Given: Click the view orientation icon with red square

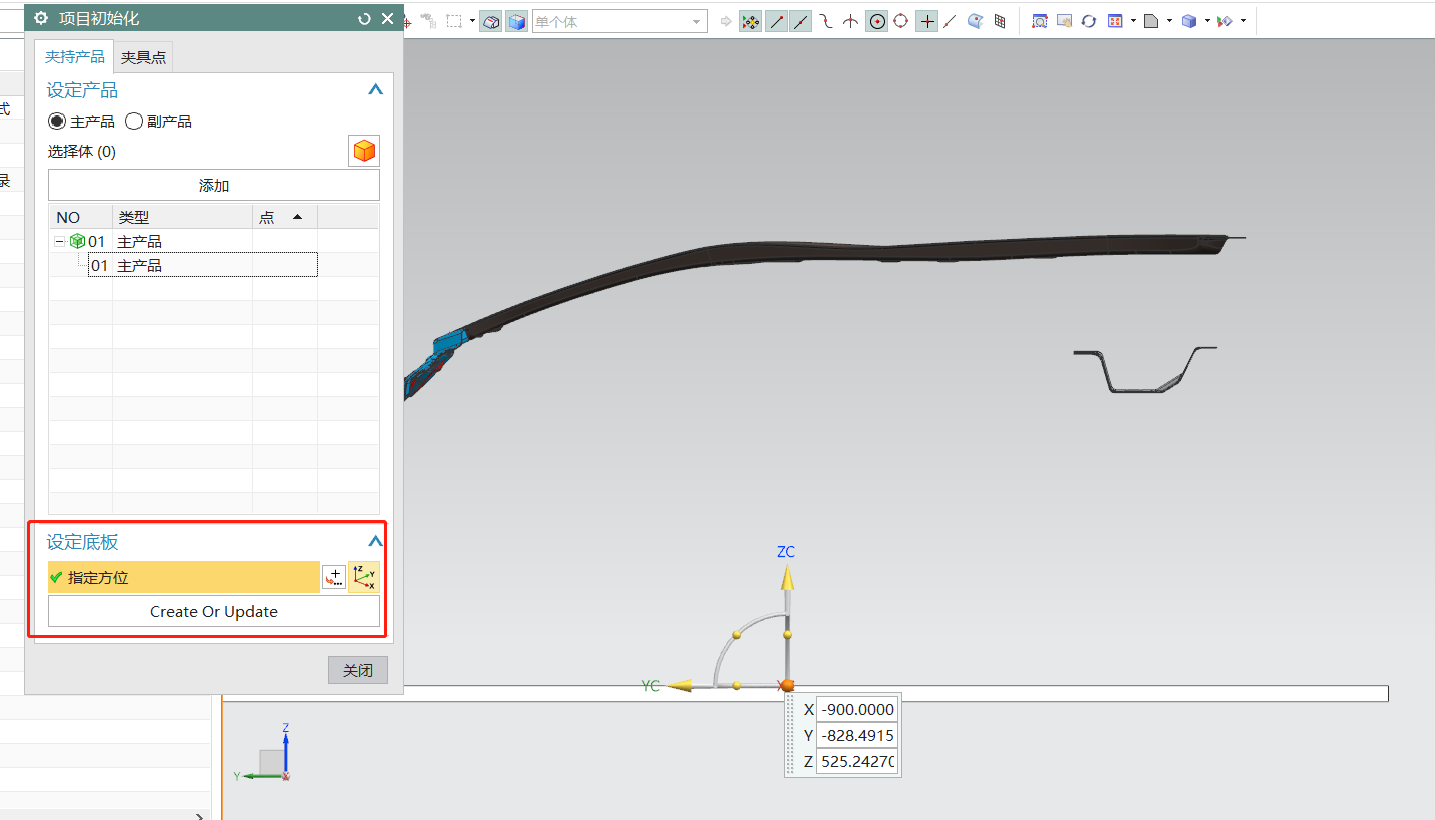Looking at the screenshot, I should coord(1115,21).
